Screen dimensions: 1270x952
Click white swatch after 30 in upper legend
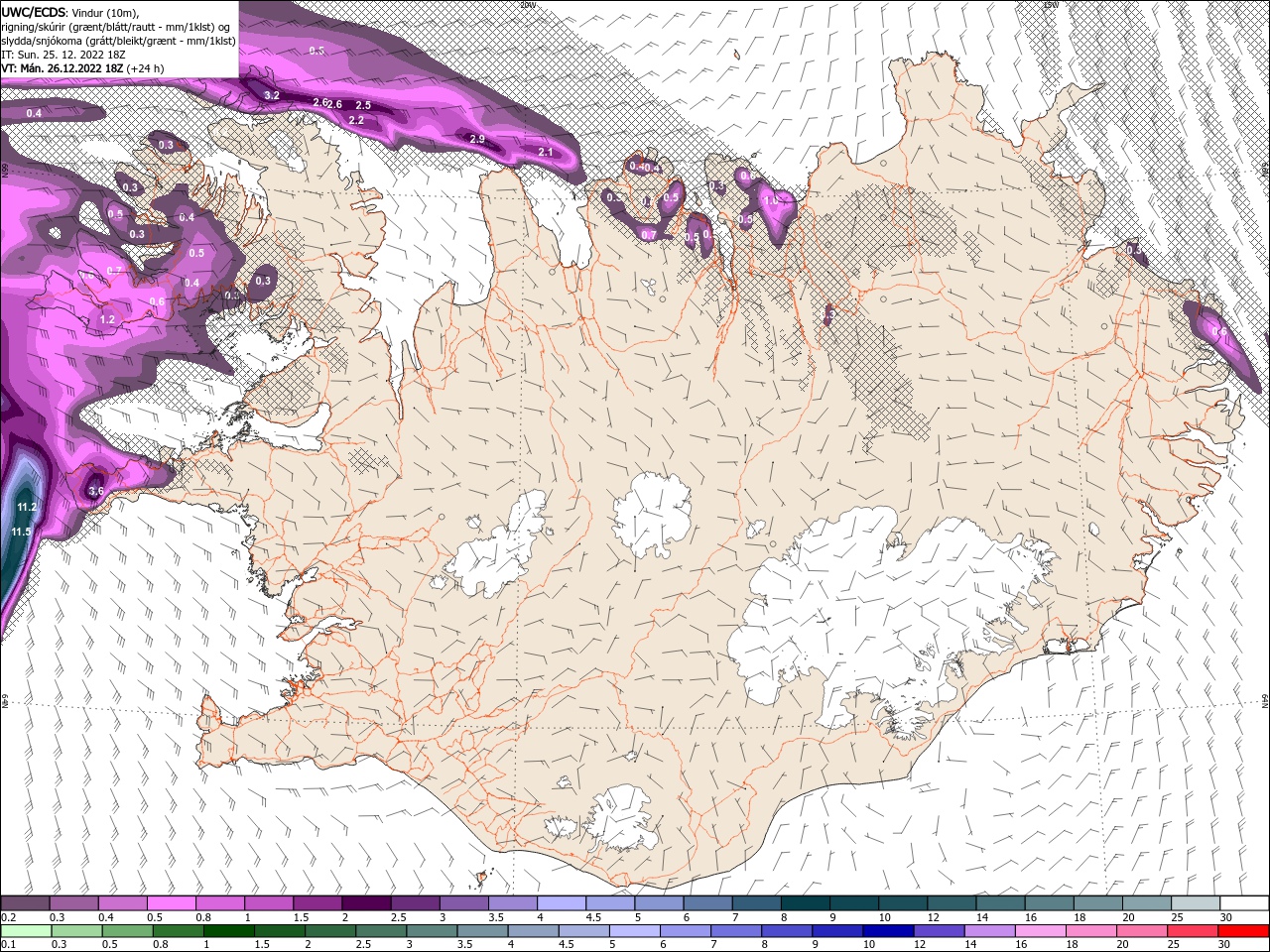point(1245,903)
